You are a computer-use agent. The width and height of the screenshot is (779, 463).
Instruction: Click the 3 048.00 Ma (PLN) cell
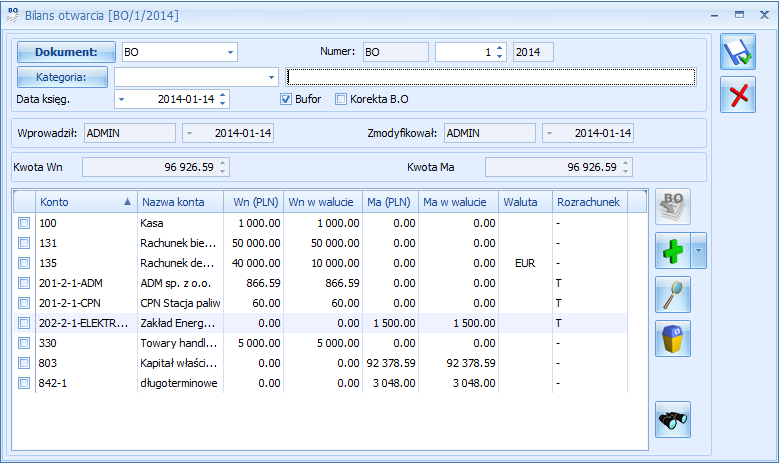pos(390,383)
